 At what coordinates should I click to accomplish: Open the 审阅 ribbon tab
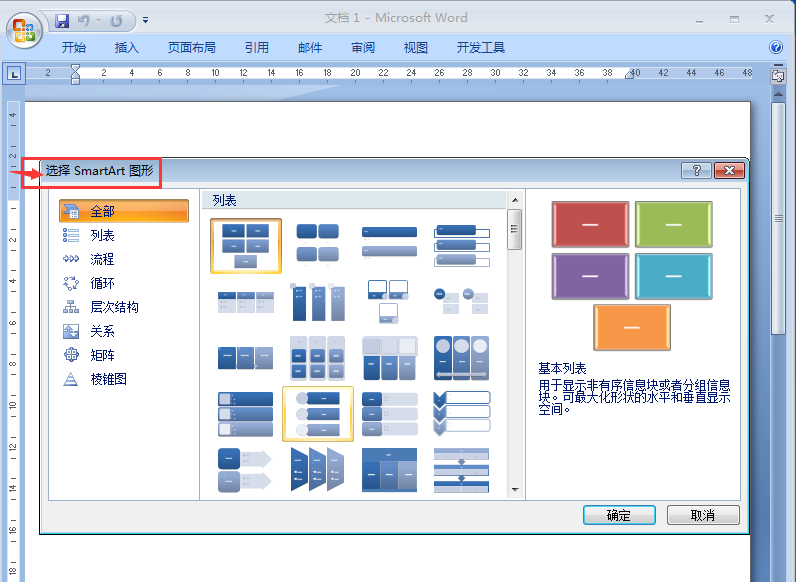click(363, 48)
